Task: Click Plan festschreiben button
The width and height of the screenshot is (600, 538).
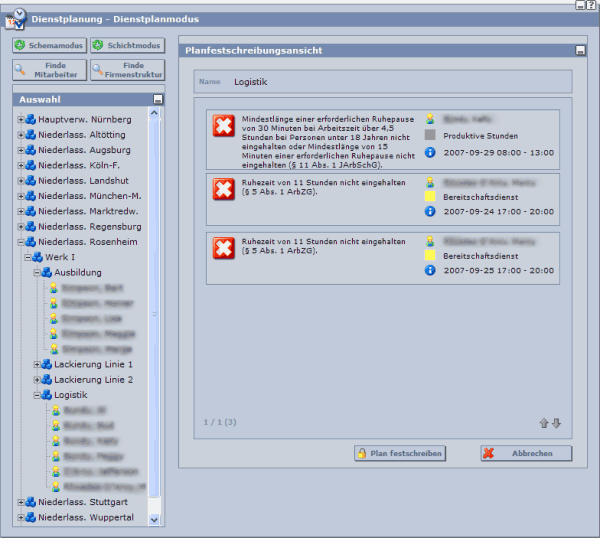Action: [400, 453]
